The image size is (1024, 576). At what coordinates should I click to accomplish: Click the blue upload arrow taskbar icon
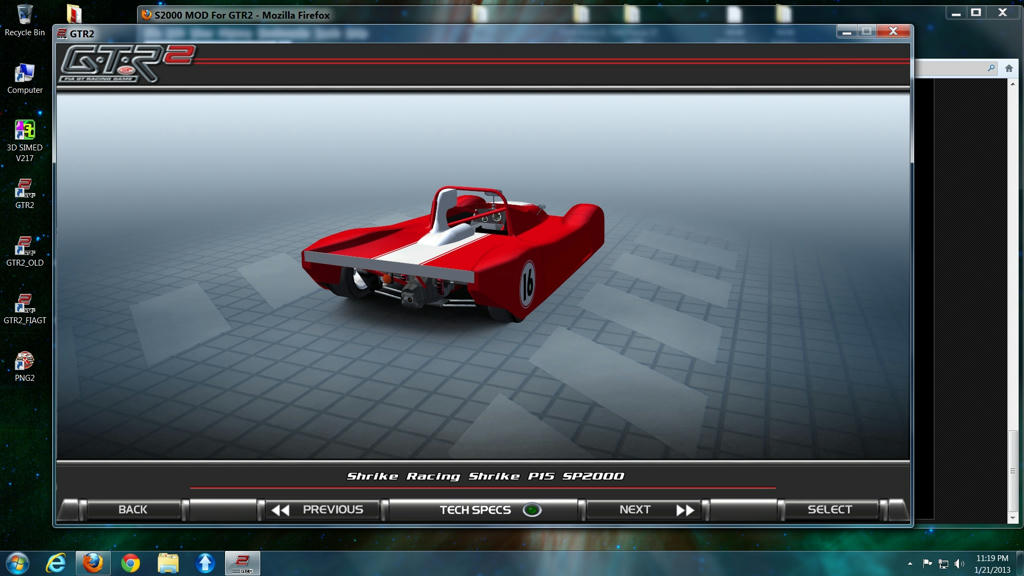click(x=205, y=563)
